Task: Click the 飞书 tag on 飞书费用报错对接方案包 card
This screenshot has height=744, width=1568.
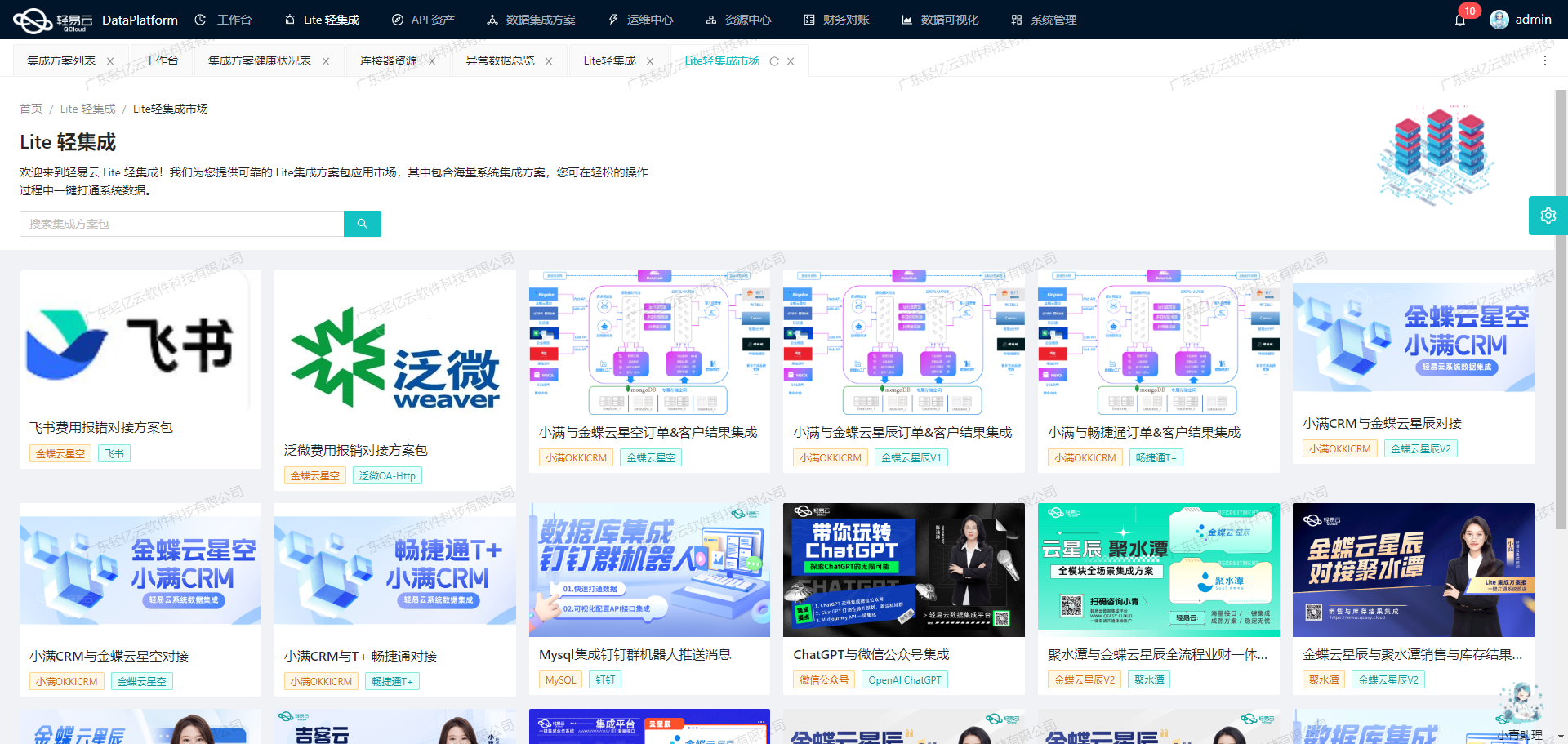Action: (114, 452)
